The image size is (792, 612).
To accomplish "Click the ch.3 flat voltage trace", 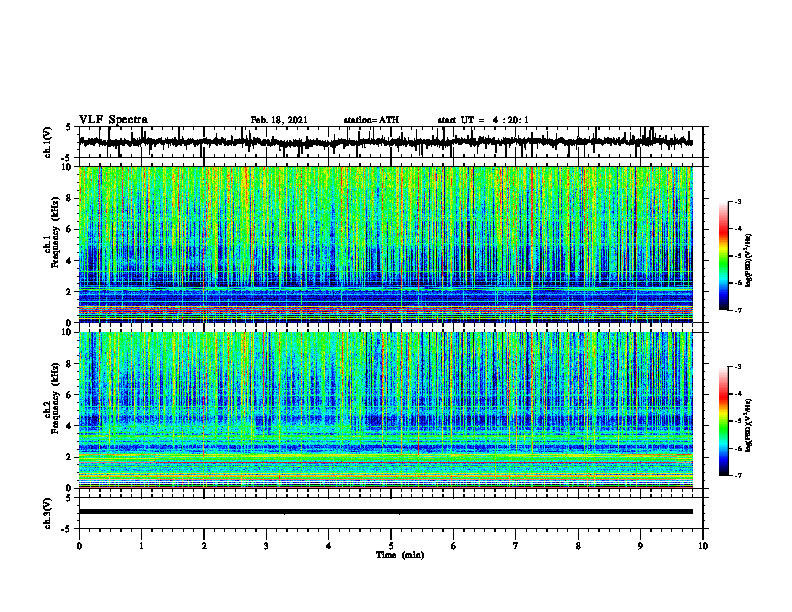I will click(385, 512).
